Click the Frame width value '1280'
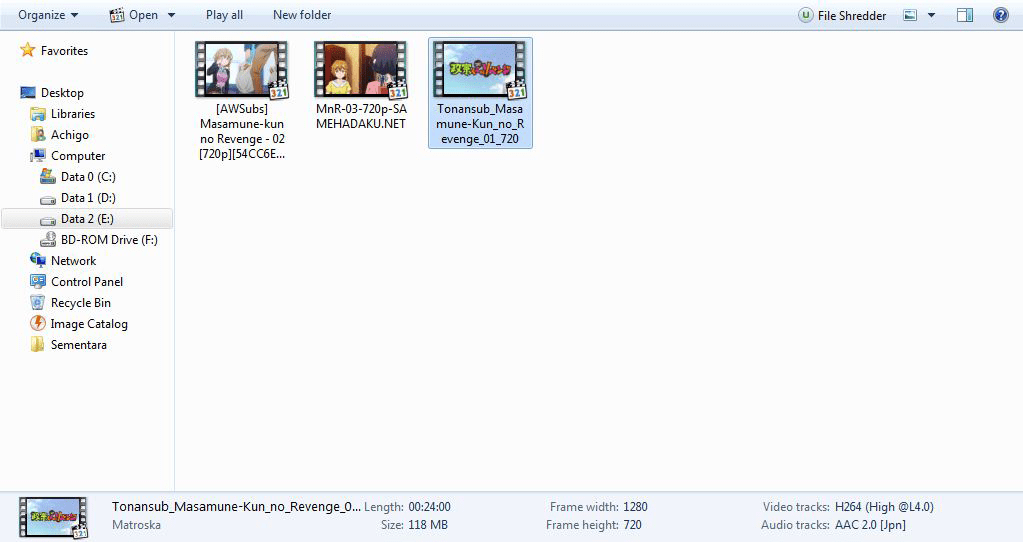The height and width of the screenshot is (542, 1023). click(635, 507)
